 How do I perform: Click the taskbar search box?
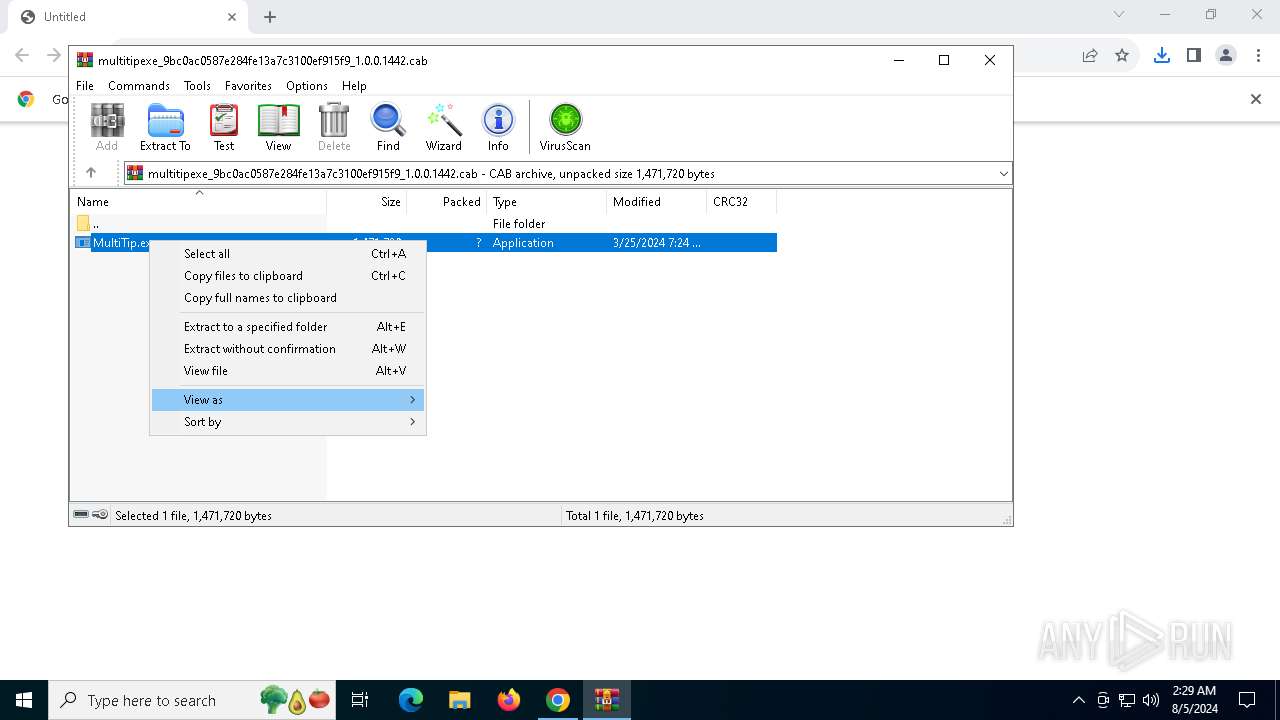tap(193, 700)
